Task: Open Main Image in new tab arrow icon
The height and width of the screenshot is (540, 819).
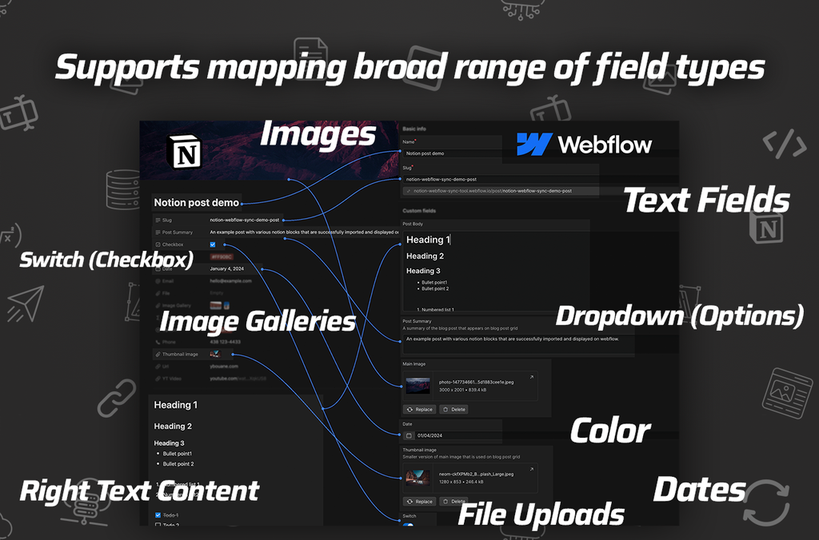Action: [532, 377]
